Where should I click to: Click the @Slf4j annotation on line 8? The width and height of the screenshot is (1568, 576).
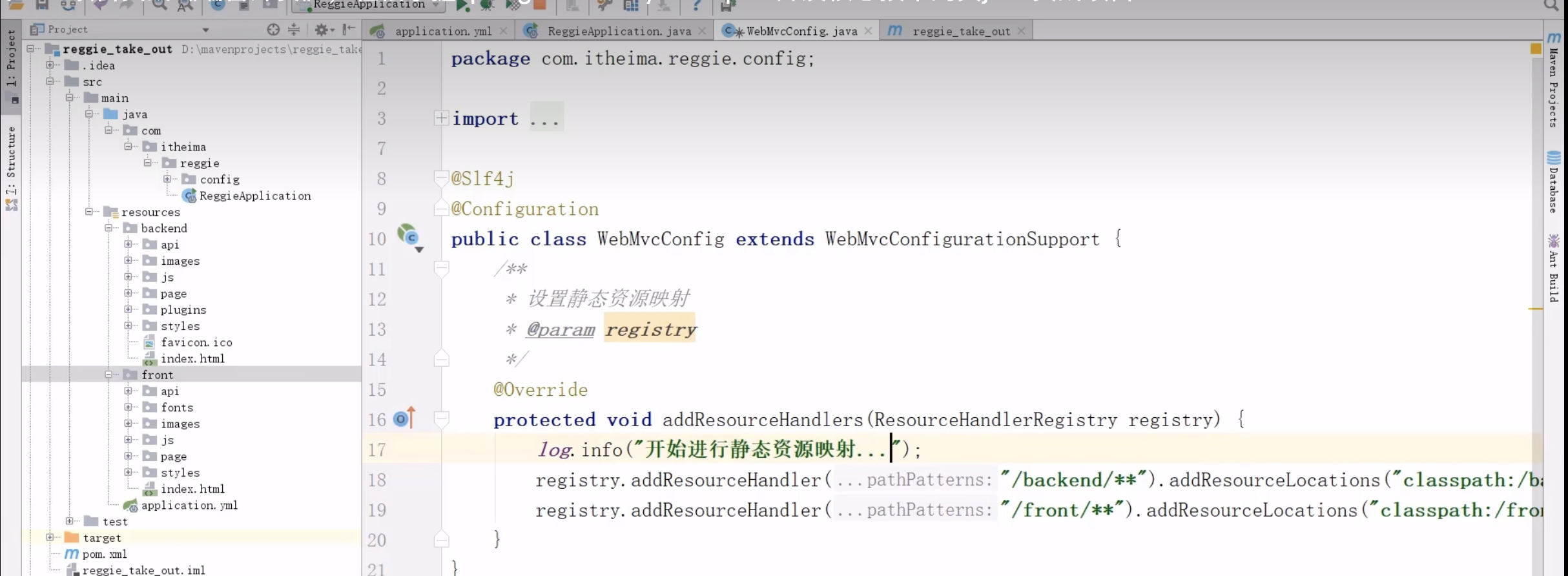point(482,179)
